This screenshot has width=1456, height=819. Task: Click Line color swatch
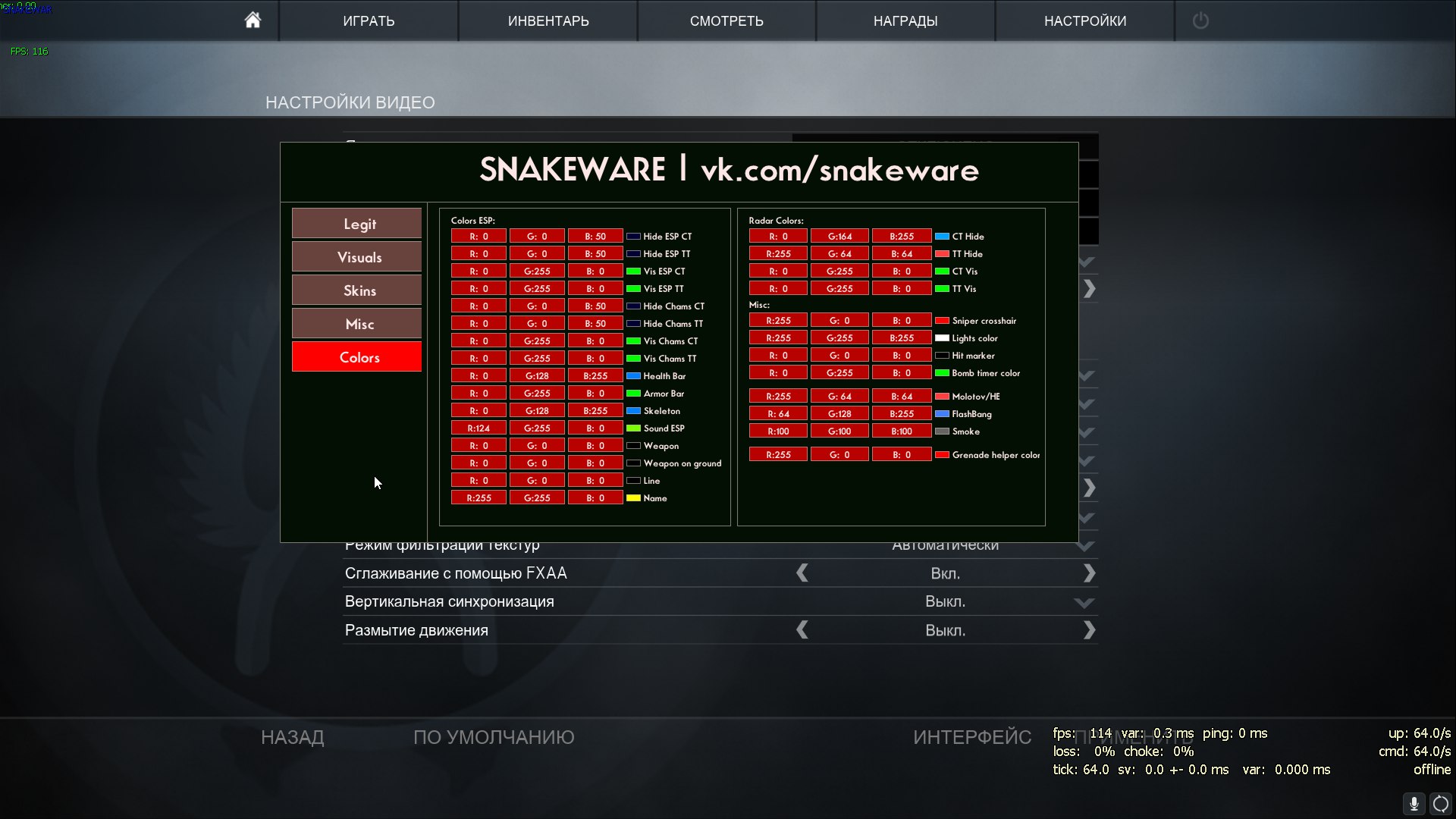(633, 481)
